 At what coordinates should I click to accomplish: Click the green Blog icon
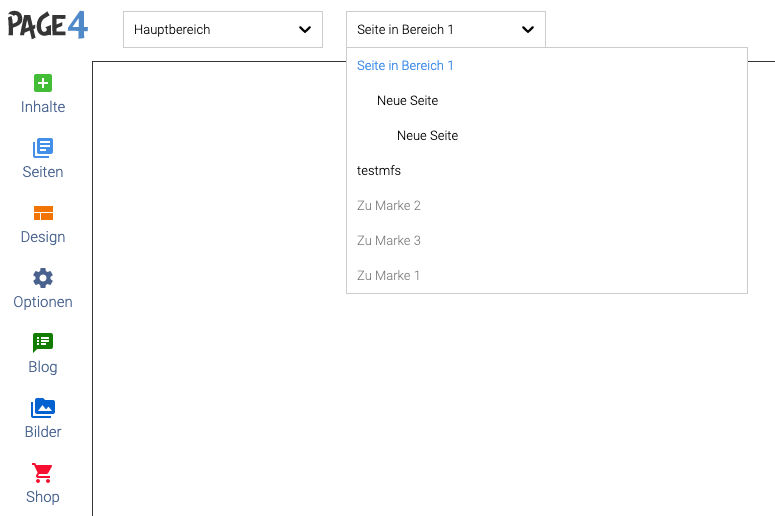click(x=43, y=343)
